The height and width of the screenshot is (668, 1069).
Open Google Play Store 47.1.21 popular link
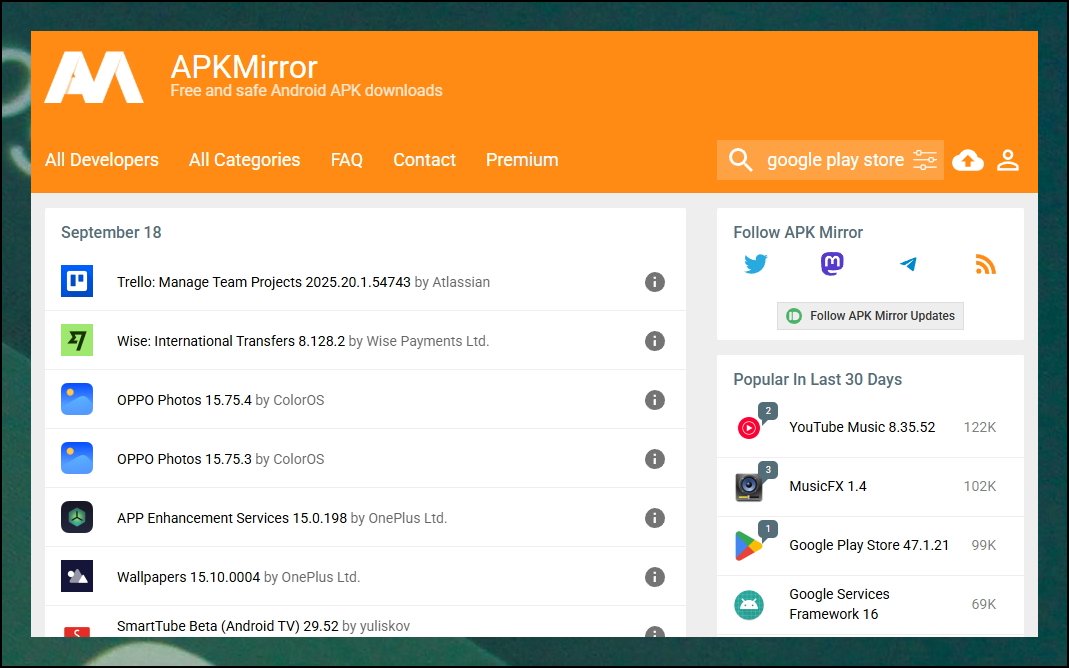[869, 545]
